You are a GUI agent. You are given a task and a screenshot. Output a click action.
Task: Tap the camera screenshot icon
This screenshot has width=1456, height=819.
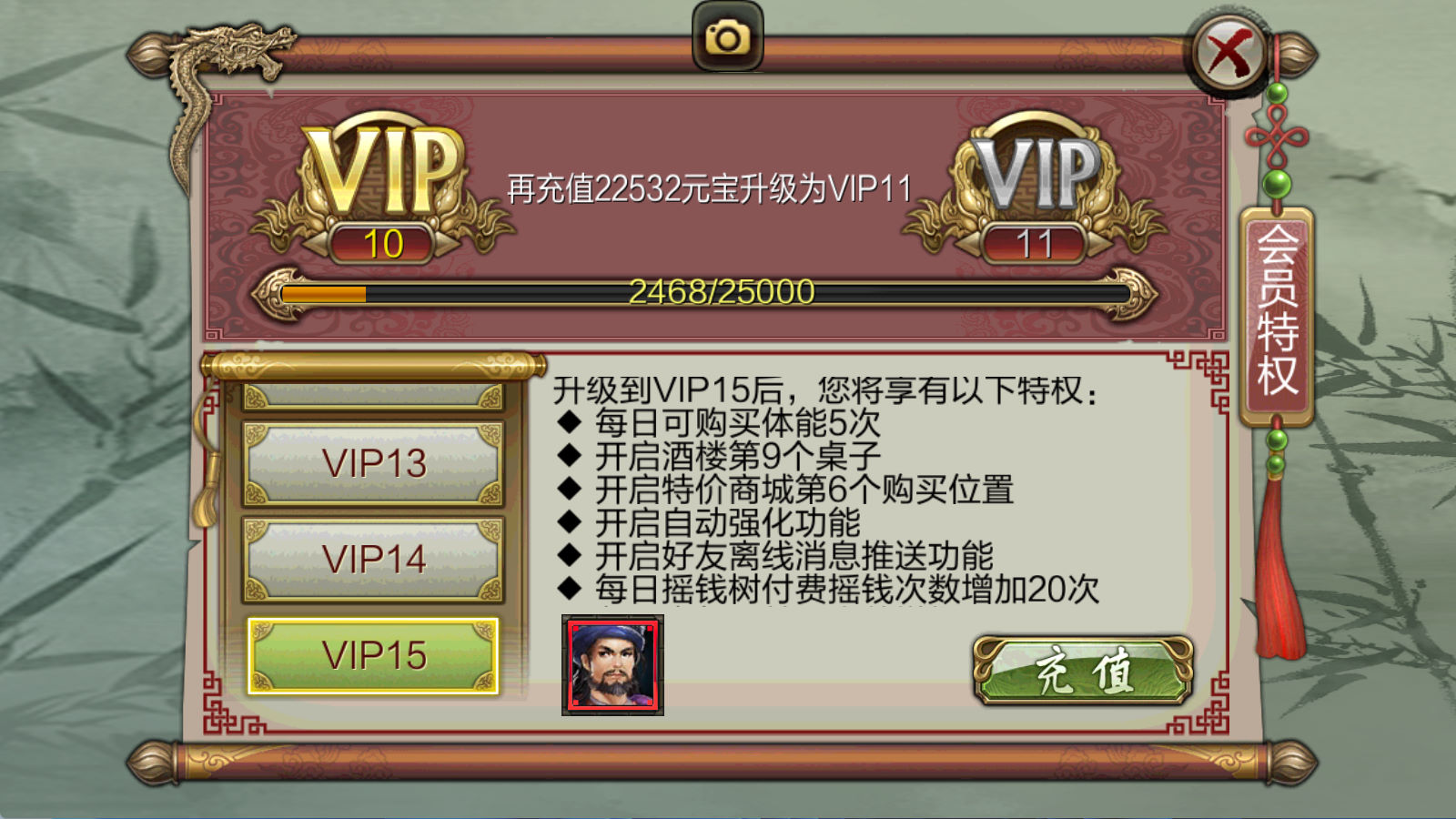tap(727, 36)
